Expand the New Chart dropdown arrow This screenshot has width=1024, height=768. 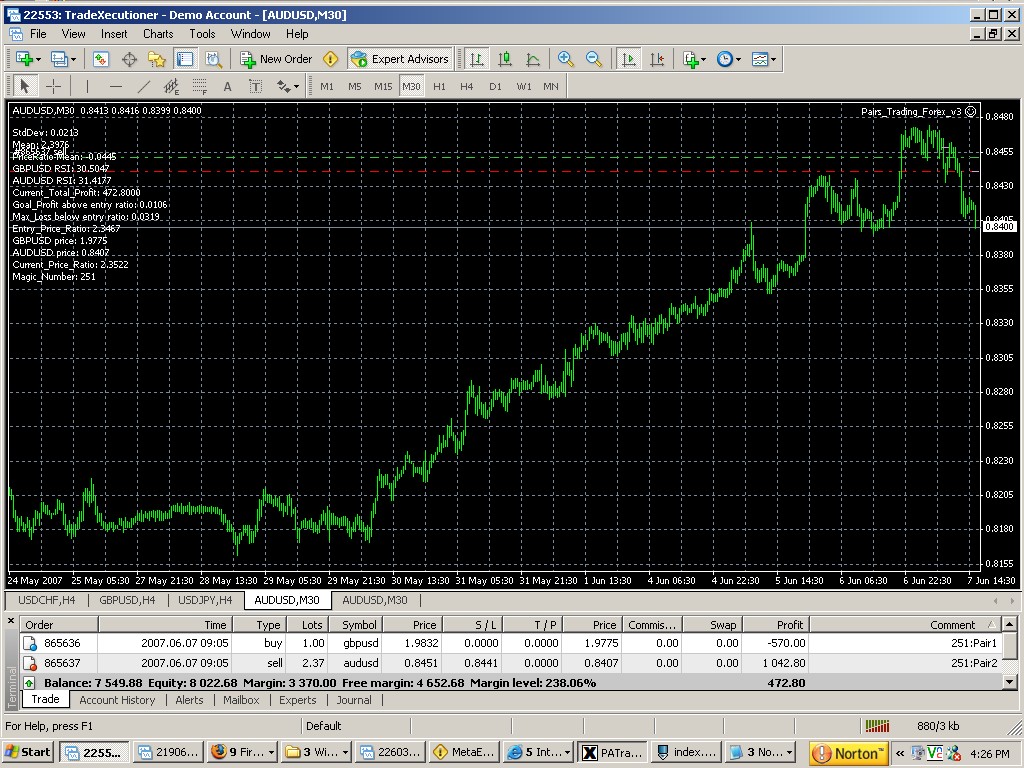point(39,59)
